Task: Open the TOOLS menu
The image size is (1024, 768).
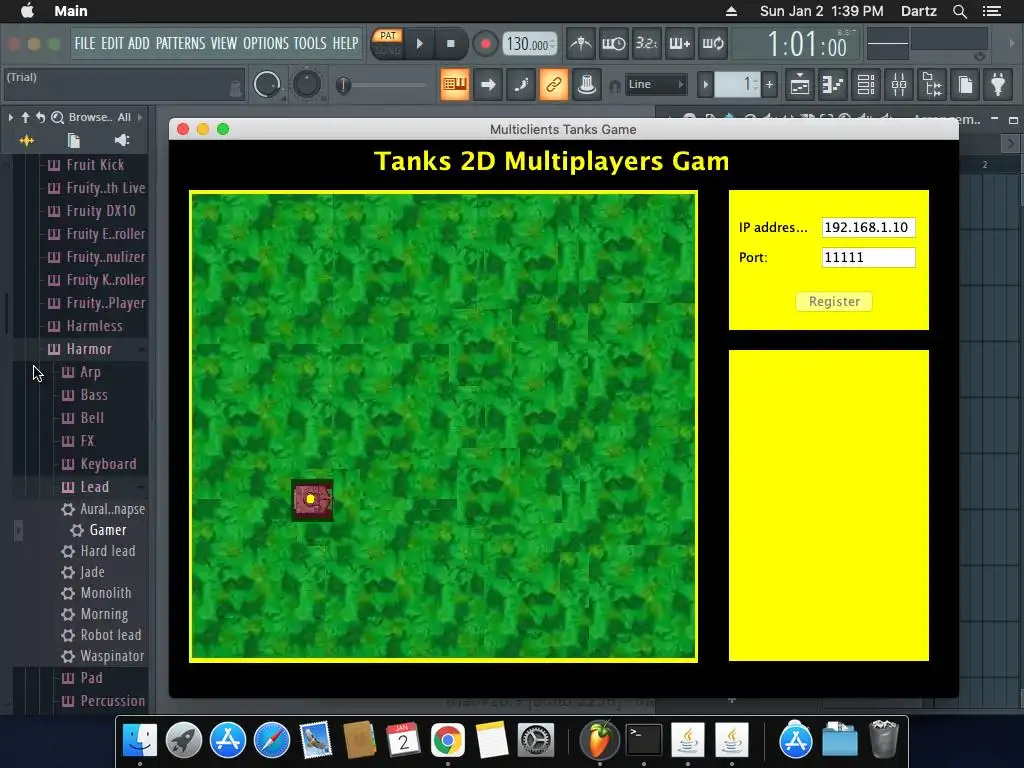Action: (310, 43)
